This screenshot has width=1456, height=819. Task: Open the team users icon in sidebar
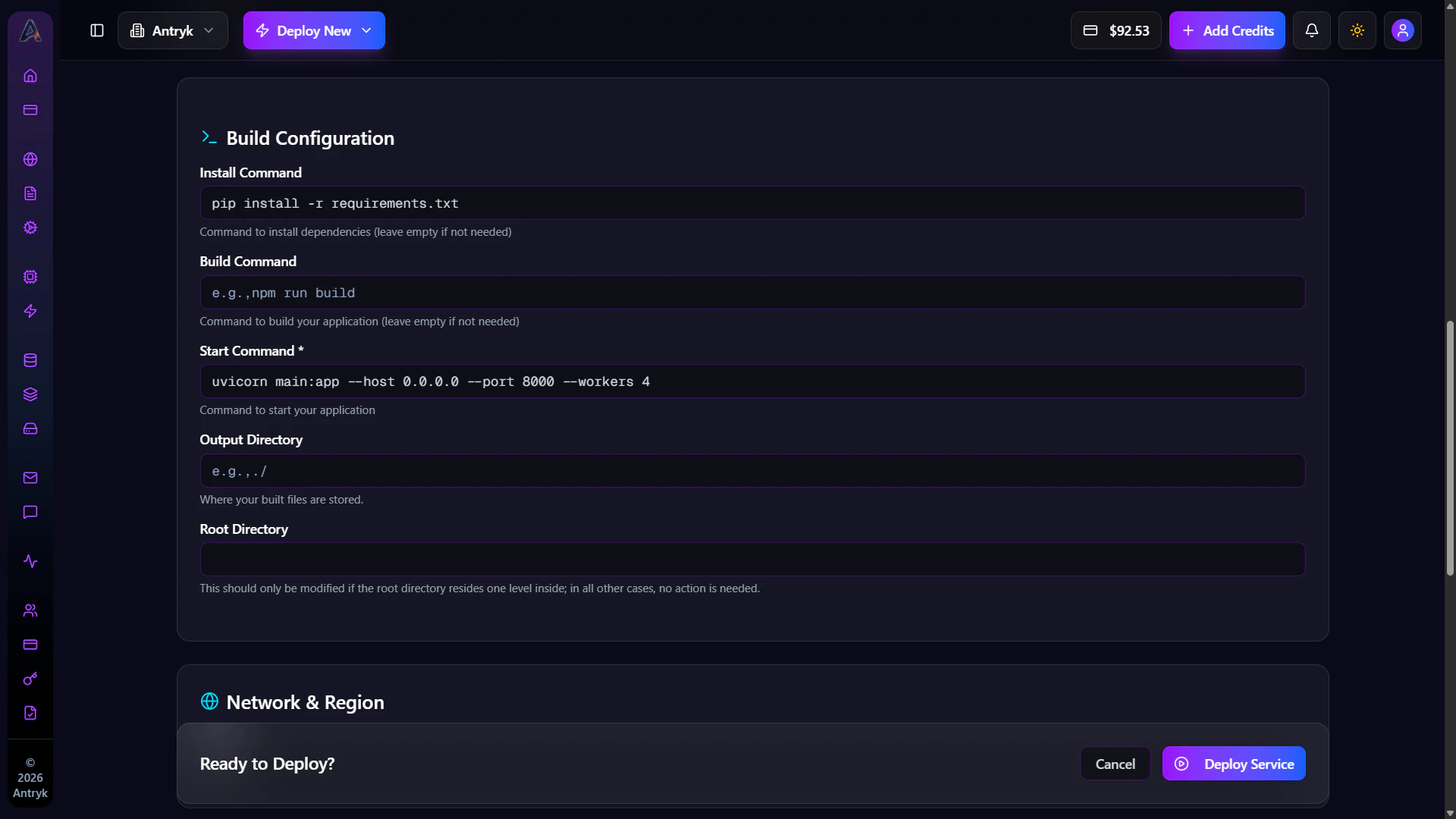(30, 610)
